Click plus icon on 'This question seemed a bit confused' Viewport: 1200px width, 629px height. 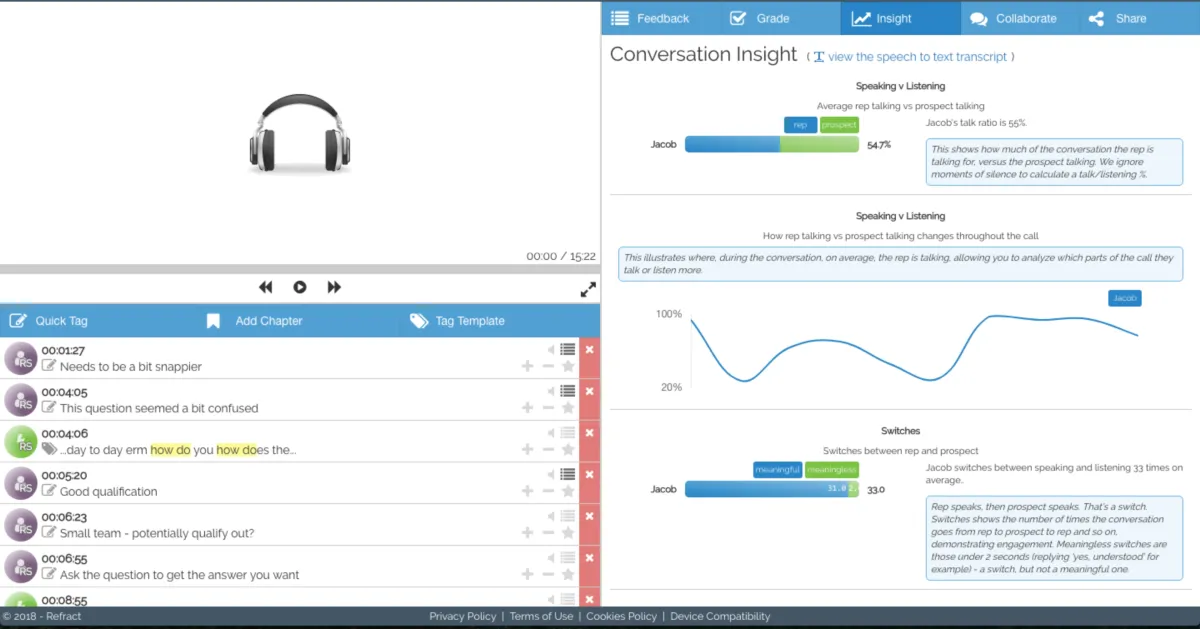click(527, 408)
